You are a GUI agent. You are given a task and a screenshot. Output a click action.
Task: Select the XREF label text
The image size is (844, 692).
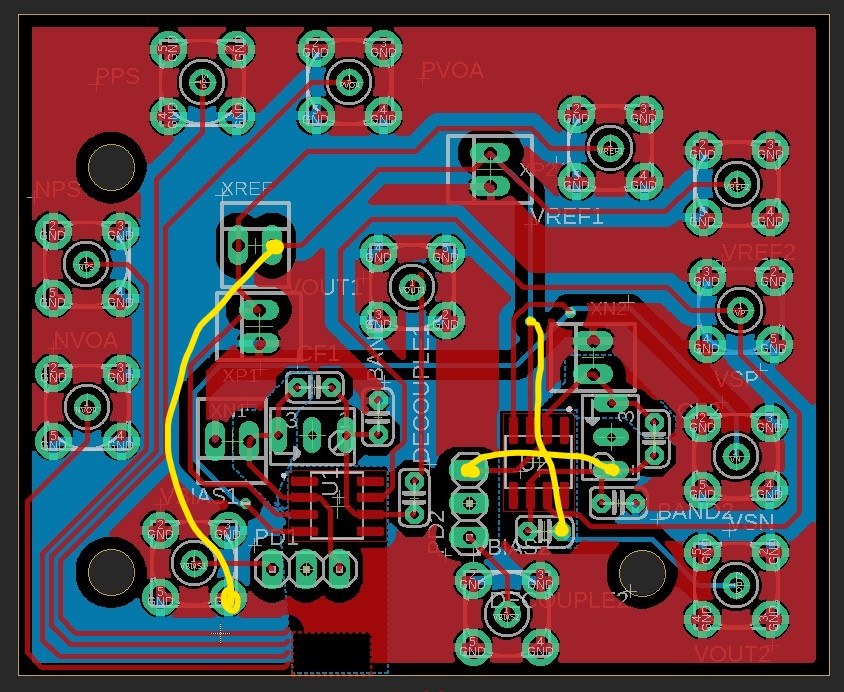point(247,189)
